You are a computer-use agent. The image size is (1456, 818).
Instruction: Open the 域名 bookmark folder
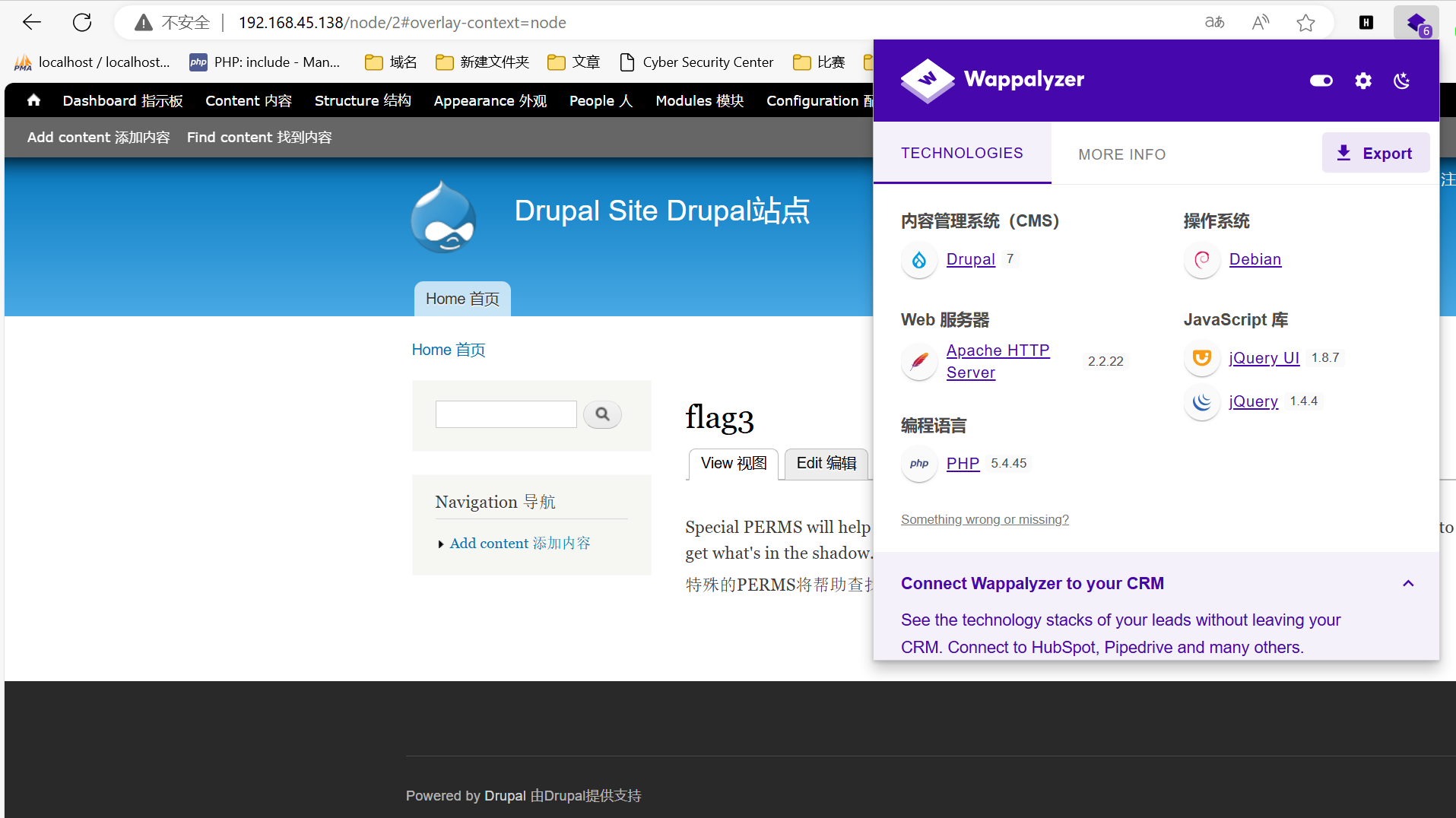tap(391, 62)
